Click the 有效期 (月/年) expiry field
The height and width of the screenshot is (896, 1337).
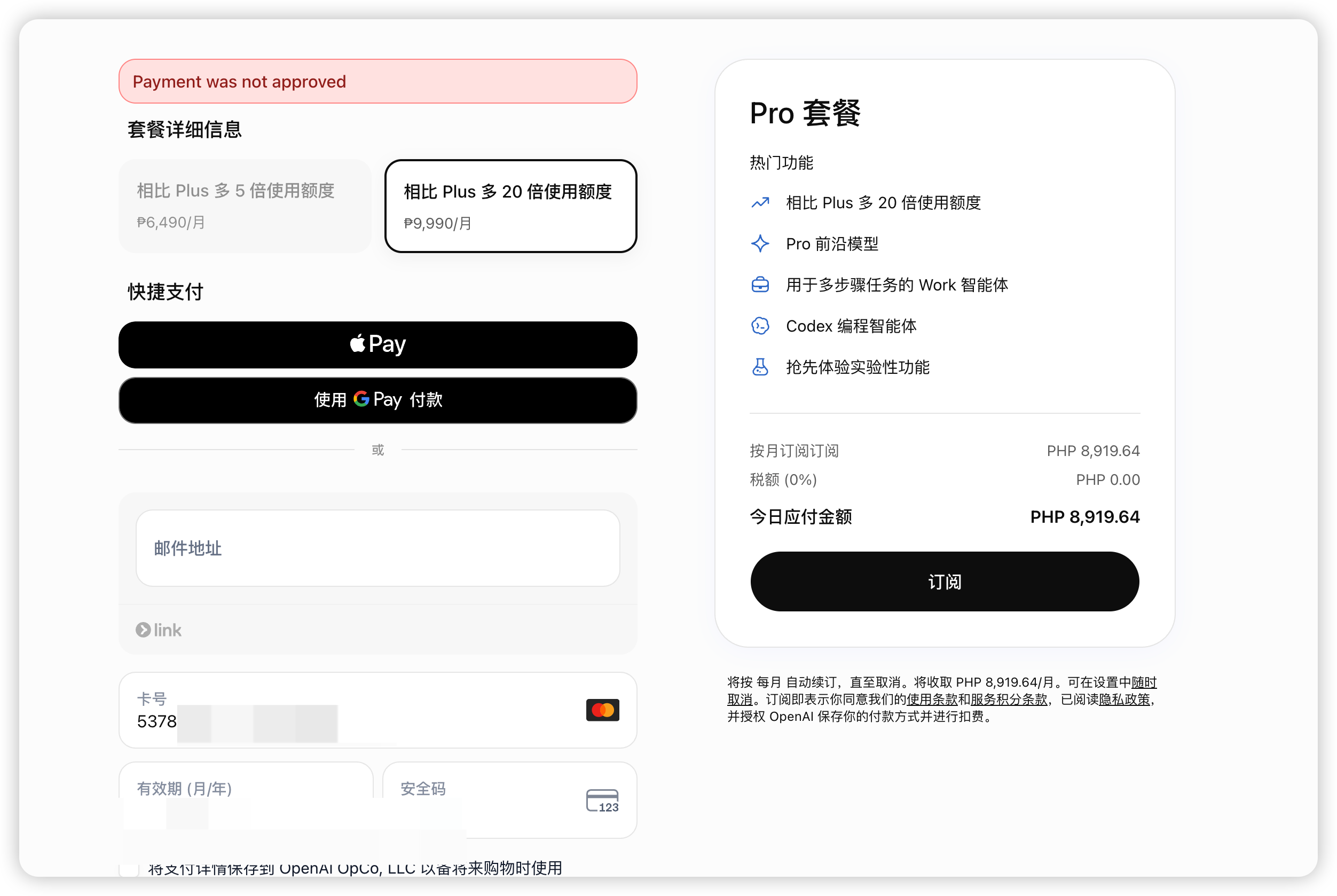pos(246,799)
